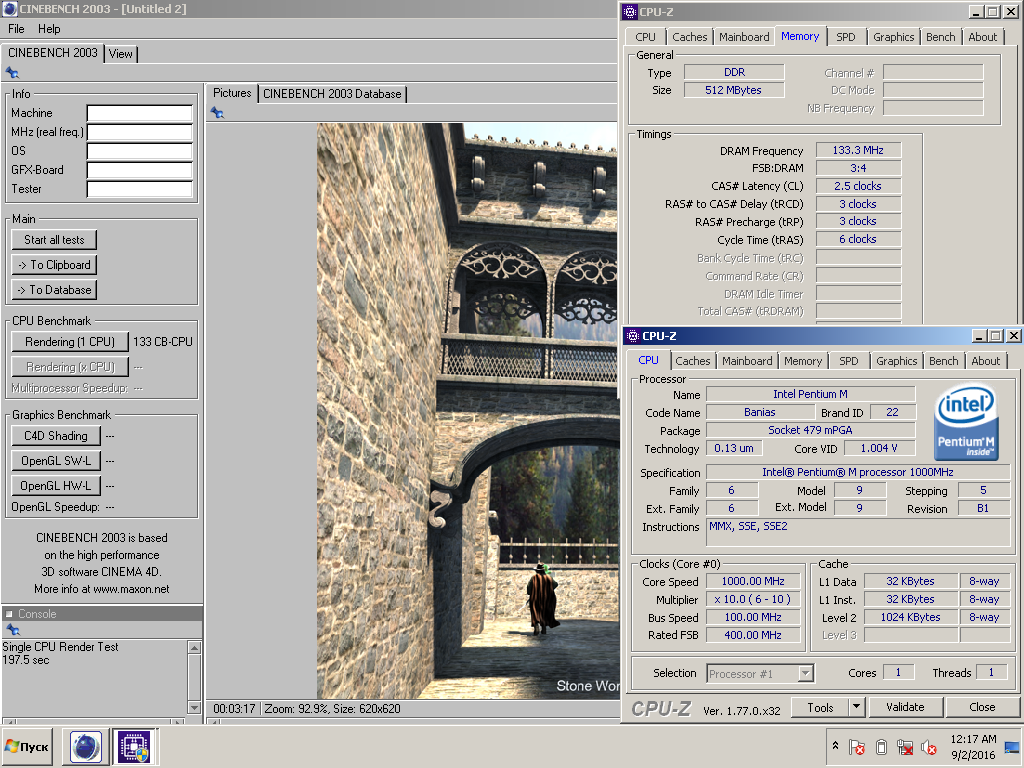
Task: Open Mainboard tab in Memory CPU-Z window
Action: point(744,37)
